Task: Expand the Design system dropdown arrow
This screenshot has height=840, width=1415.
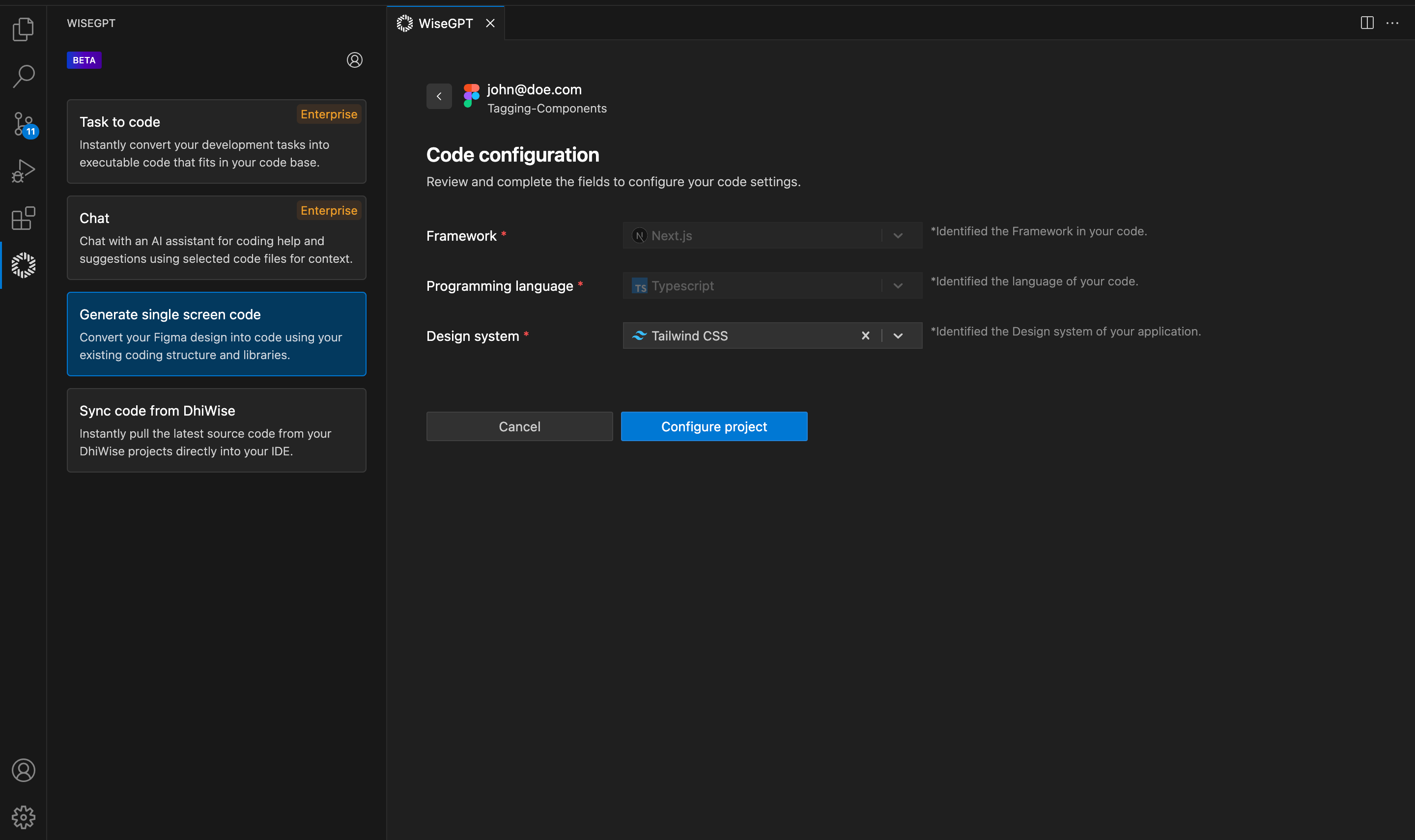Action: point(898,336)
